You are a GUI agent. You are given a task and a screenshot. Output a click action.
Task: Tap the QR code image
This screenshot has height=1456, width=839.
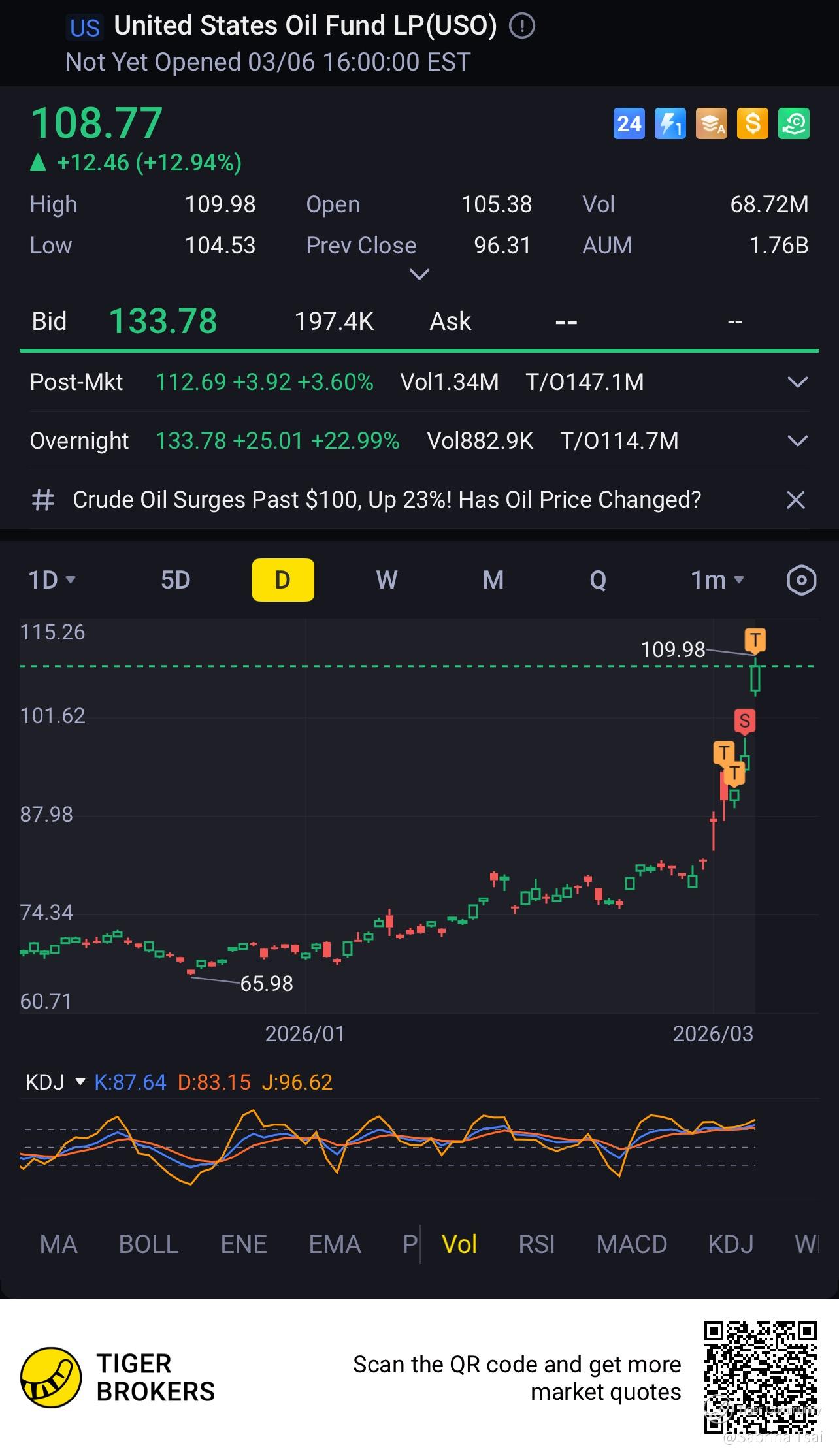[761, 1378]
